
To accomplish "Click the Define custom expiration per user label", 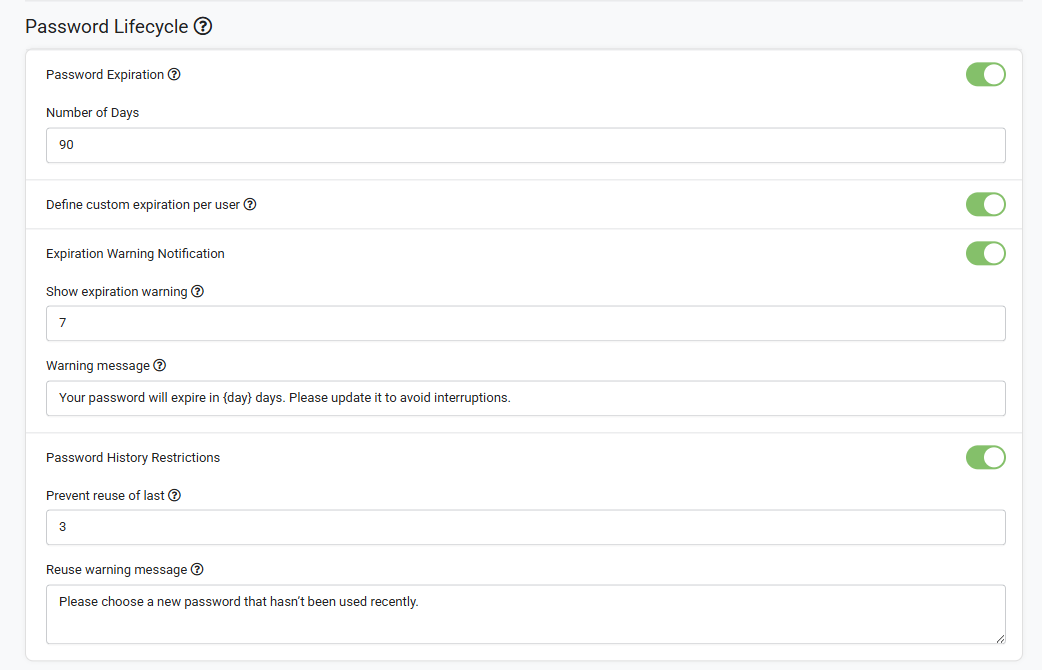I will click(143, 205).
